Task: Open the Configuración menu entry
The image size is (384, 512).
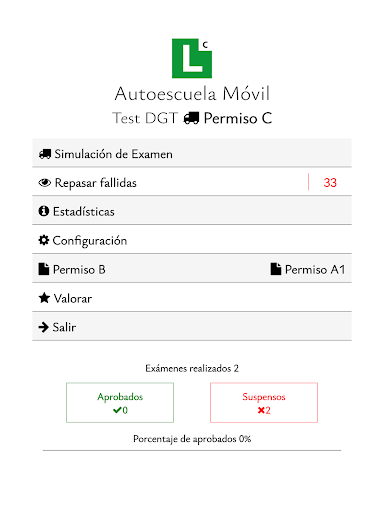Action: coord(192,240)
